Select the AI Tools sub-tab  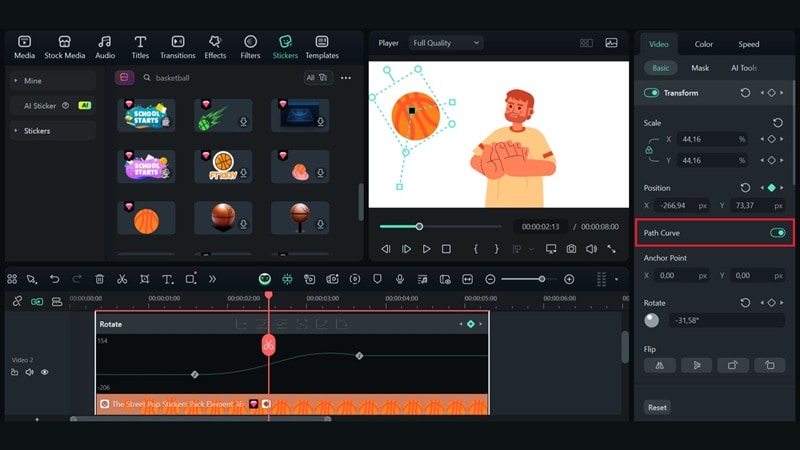click(743, 68)
